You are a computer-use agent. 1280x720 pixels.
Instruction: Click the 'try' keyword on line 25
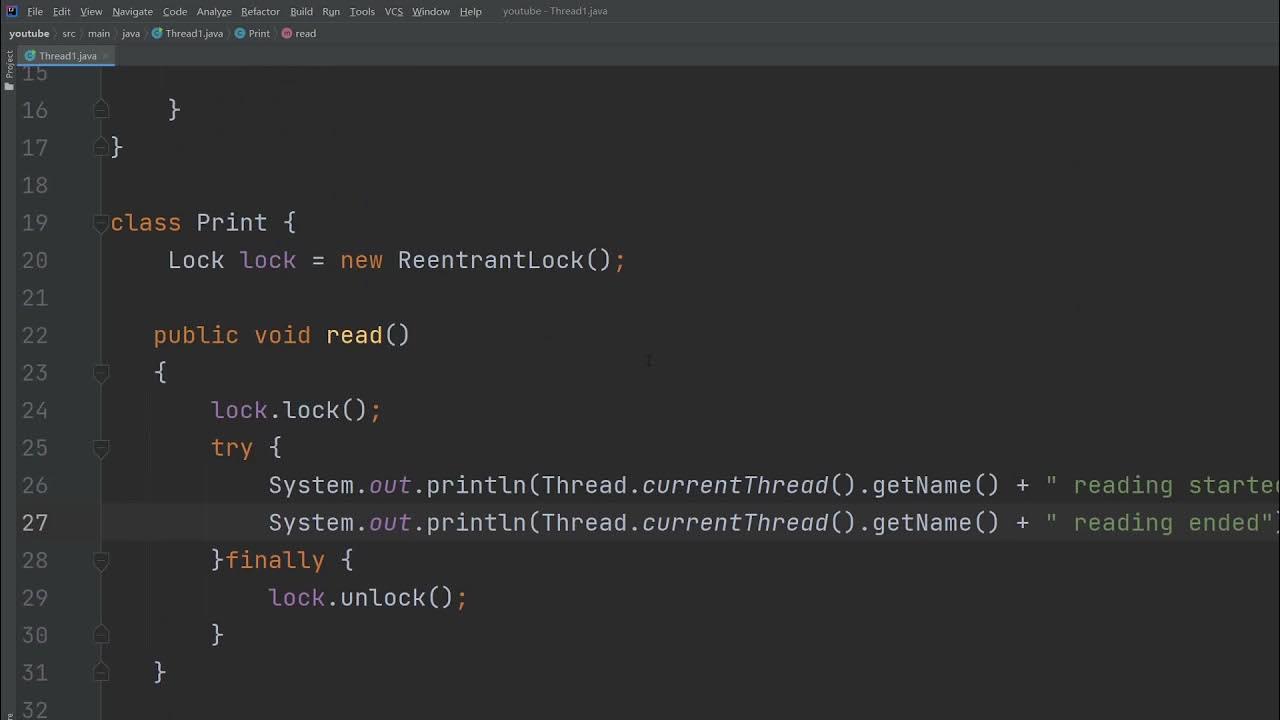coord(232,447)
